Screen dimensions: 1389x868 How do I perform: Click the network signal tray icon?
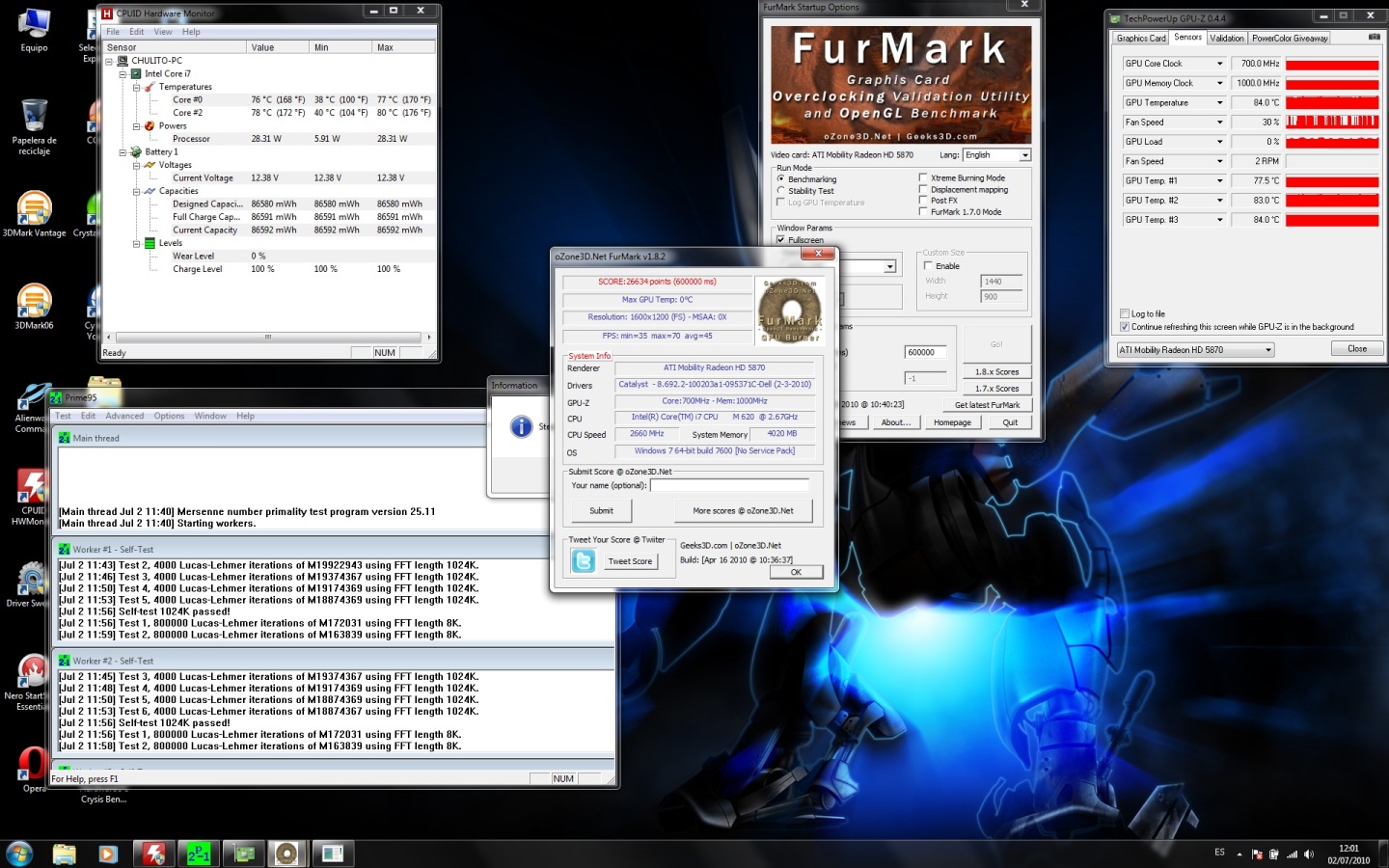(1292, 854)
